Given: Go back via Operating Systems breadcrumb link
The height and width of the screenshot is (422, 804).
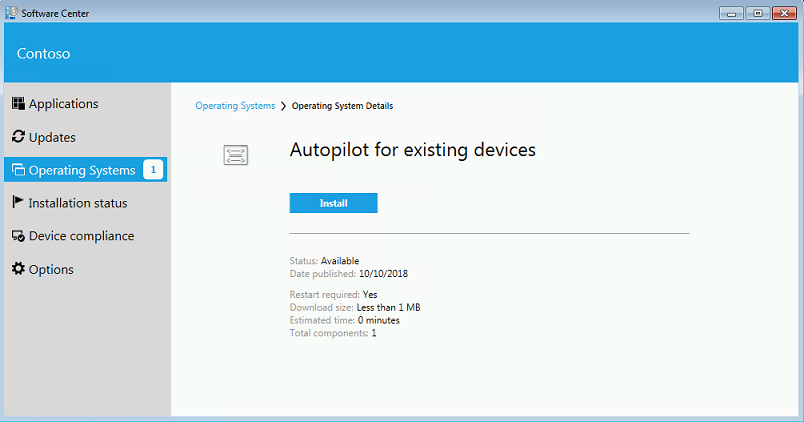Looking at the screenshot, I should click(235, 106).
